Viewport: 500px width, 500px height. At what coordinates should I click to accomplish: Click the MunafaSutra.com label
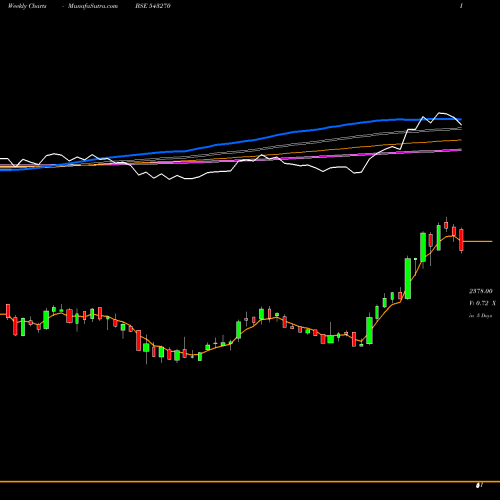tap(93, 6)
